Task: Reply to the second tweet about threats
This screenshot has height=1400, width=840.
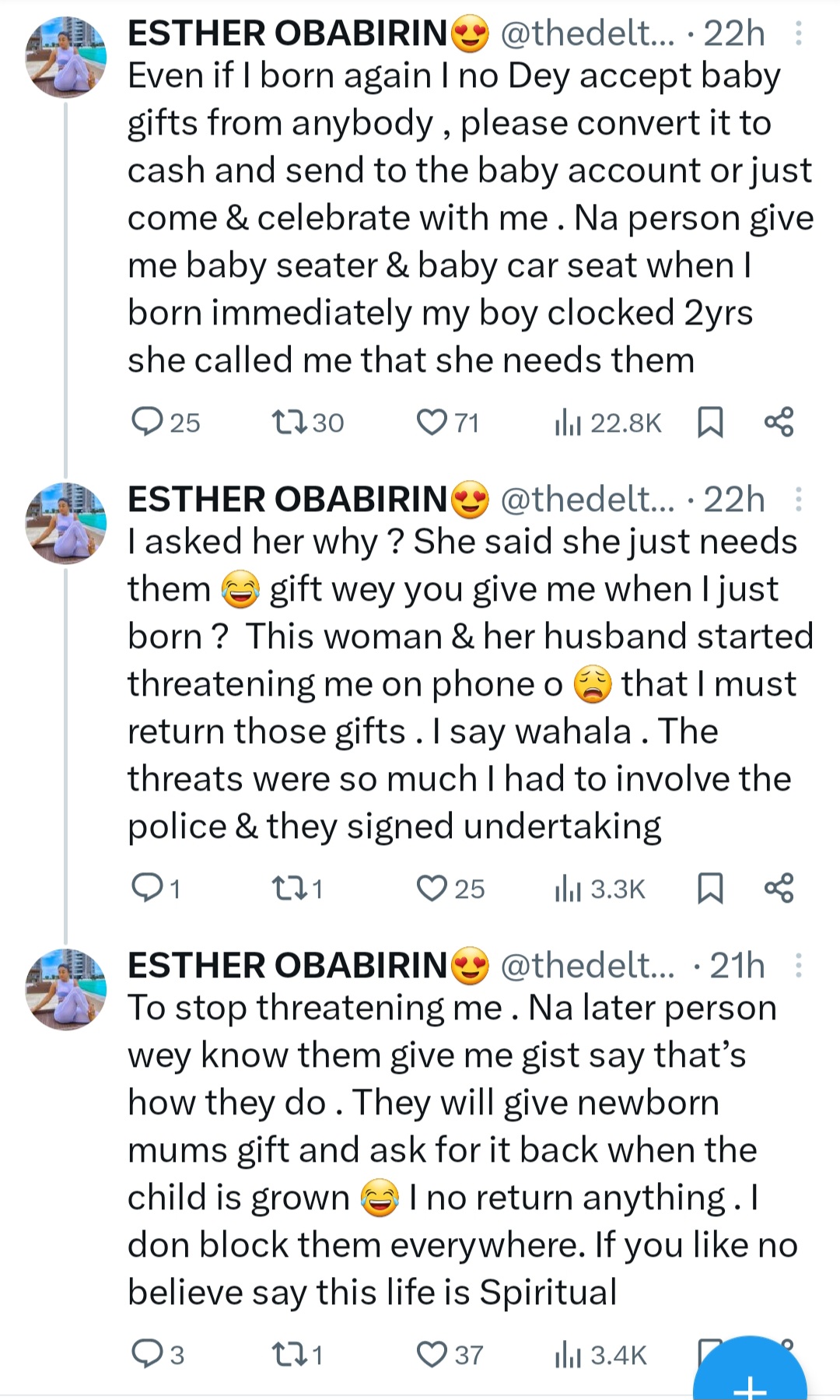Action: (x=146, y=888)
